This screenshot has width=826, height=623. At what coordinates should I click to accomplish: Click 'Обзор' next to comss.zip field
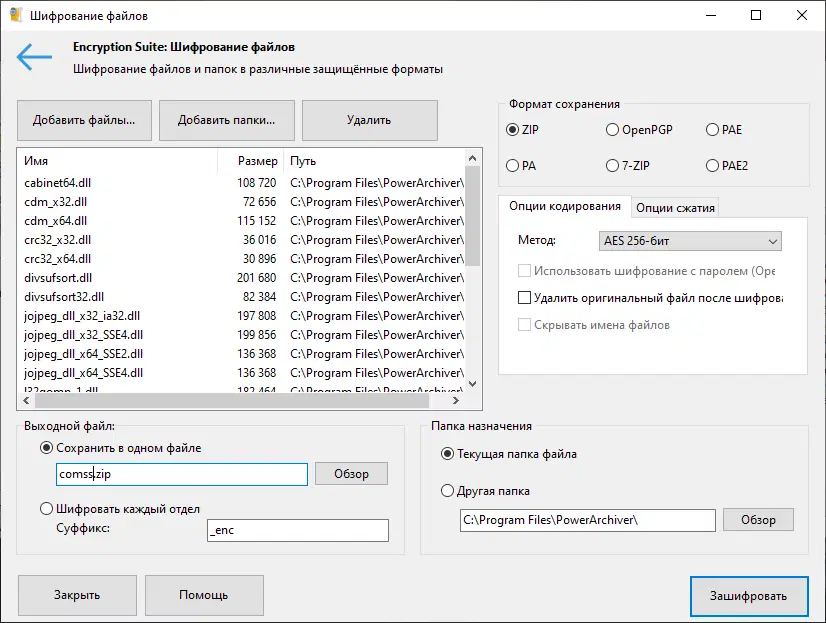351,474
